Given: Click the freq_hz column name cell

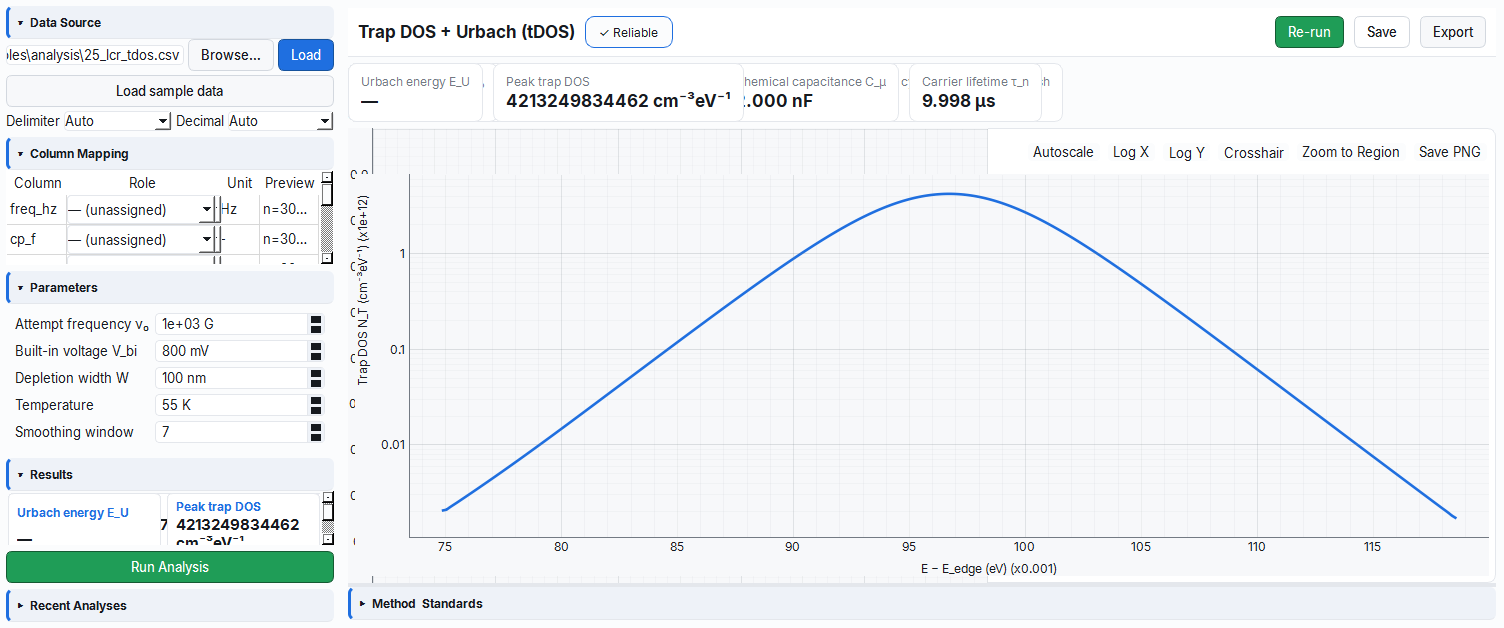Looking at the screenshot, I should tap(34, 210).
